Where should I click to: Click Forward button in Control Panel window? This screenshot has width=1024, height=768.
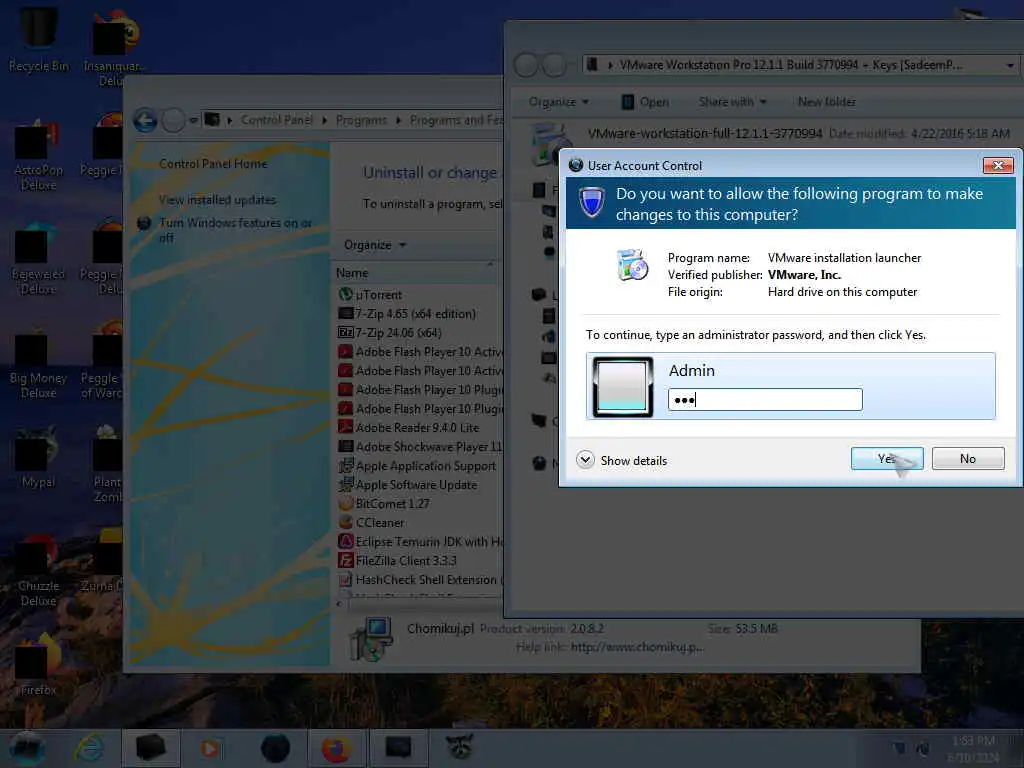pyautogui.click(x=173, y=120)
